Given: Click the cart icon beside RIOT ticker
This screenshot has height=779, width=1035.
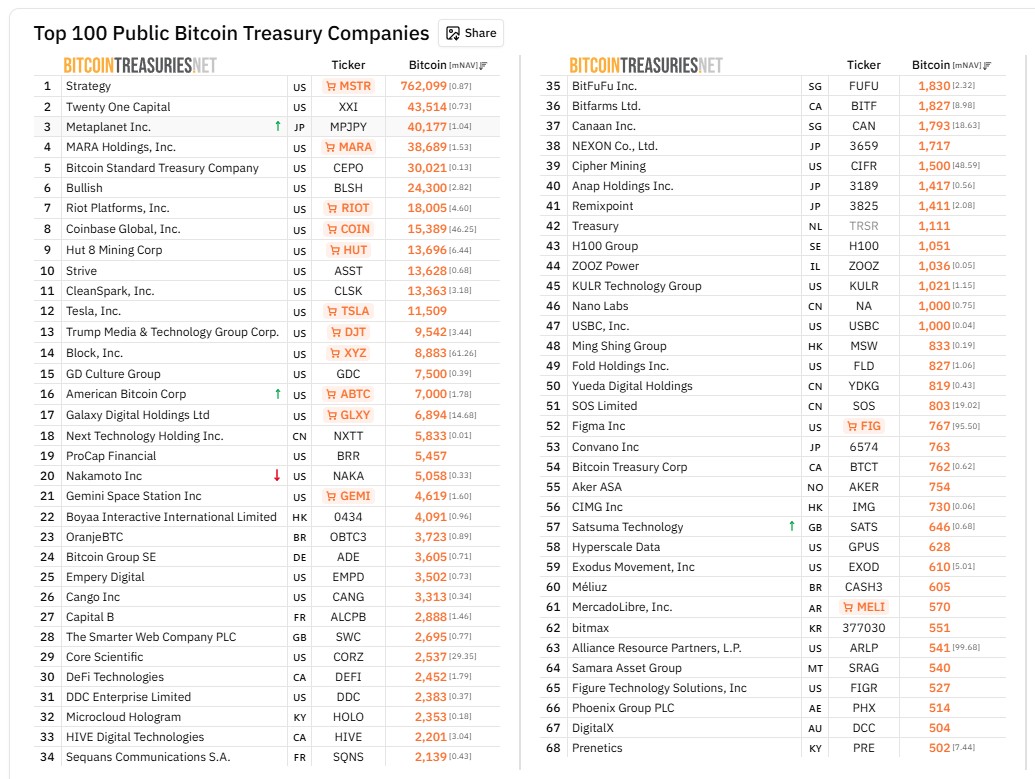Looking at the screenshot, I should click(333, 208).
